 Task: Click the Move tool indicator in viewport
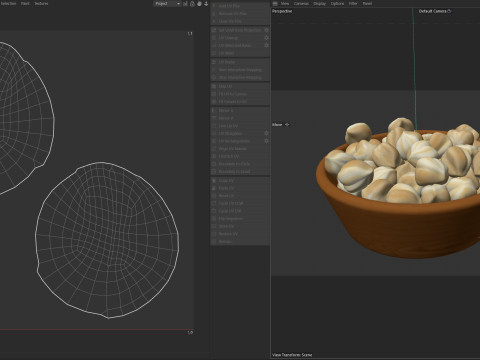tap(281, 125)
